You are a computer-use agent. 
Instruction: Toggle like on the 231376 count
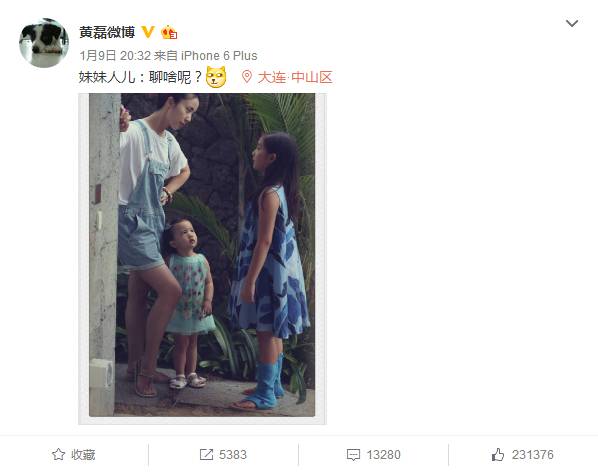click(522, 454)
